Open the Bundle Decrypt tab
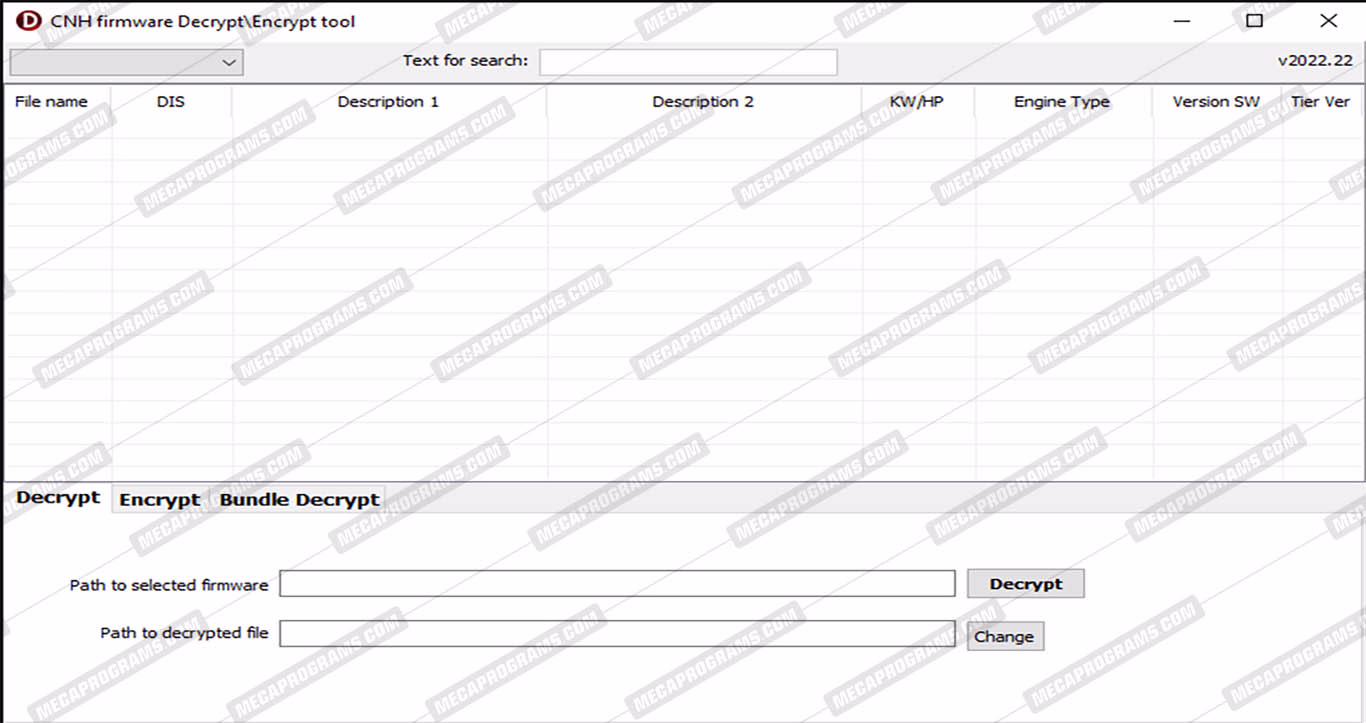Viewport: 1366px width, 723px height. tap(299, 500)
